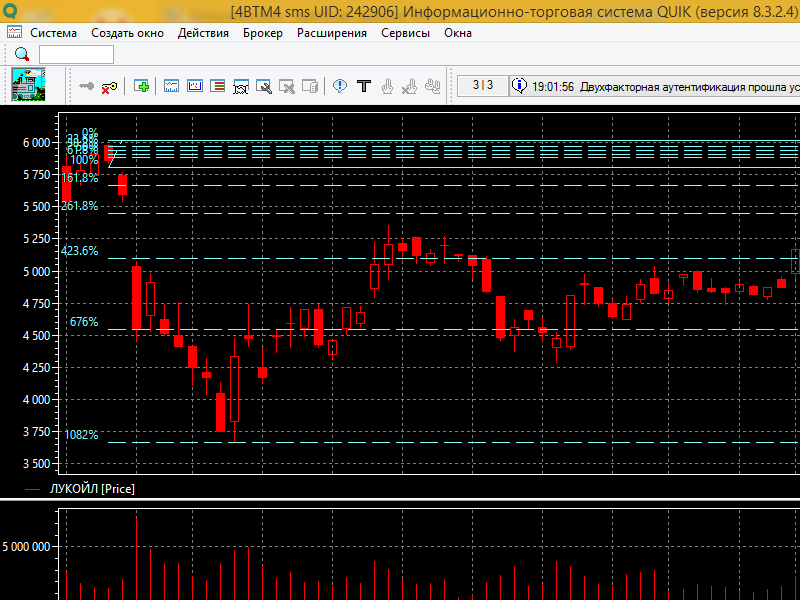Image resolution: width=800 pixels, height=600 pixels.
Task: Click the 423.6% Fibonacci level label
Action: (80, 251)
